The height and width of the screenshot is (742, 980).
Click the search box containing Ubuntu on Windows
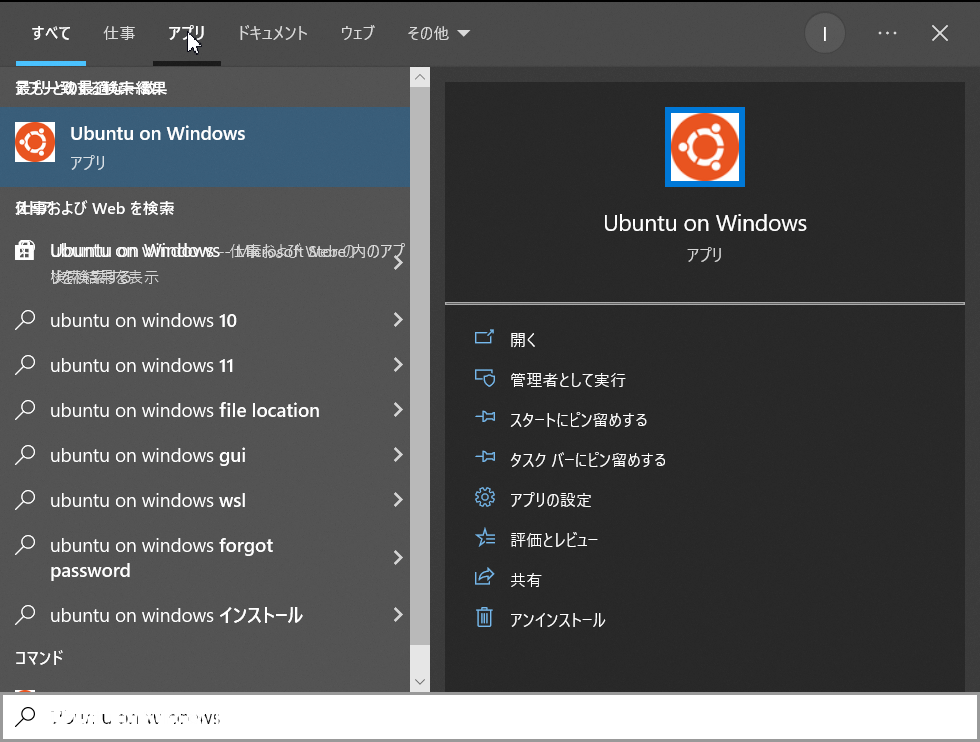[490, 717]
